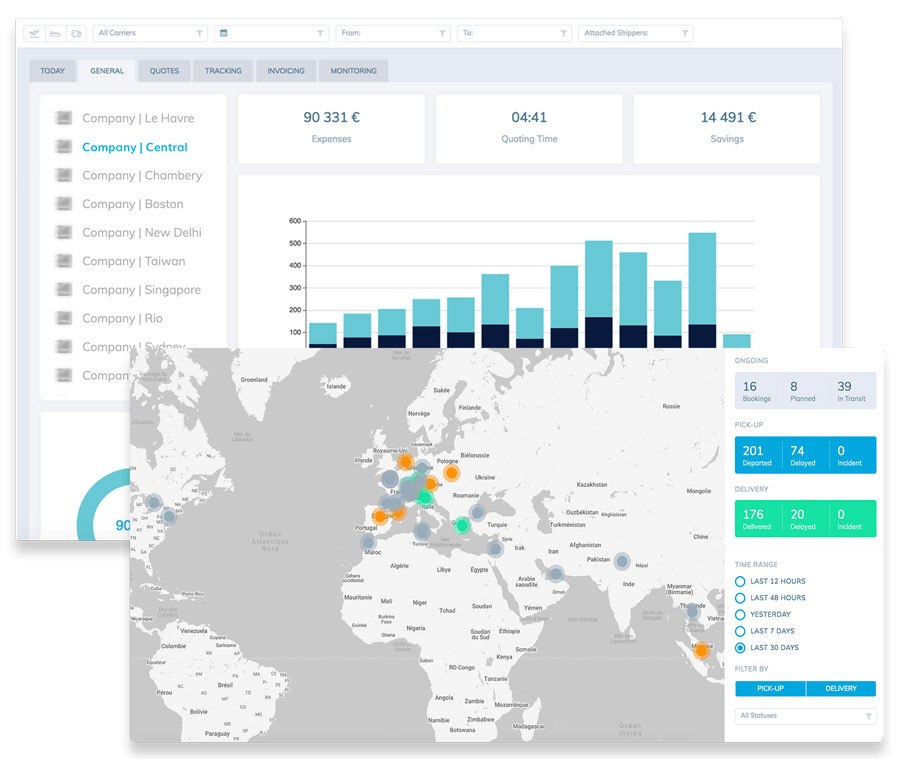Click the gray map marker near Pakistan
Image resolution: width=900 pixels, height=759 pixels.
click(622, 561)
